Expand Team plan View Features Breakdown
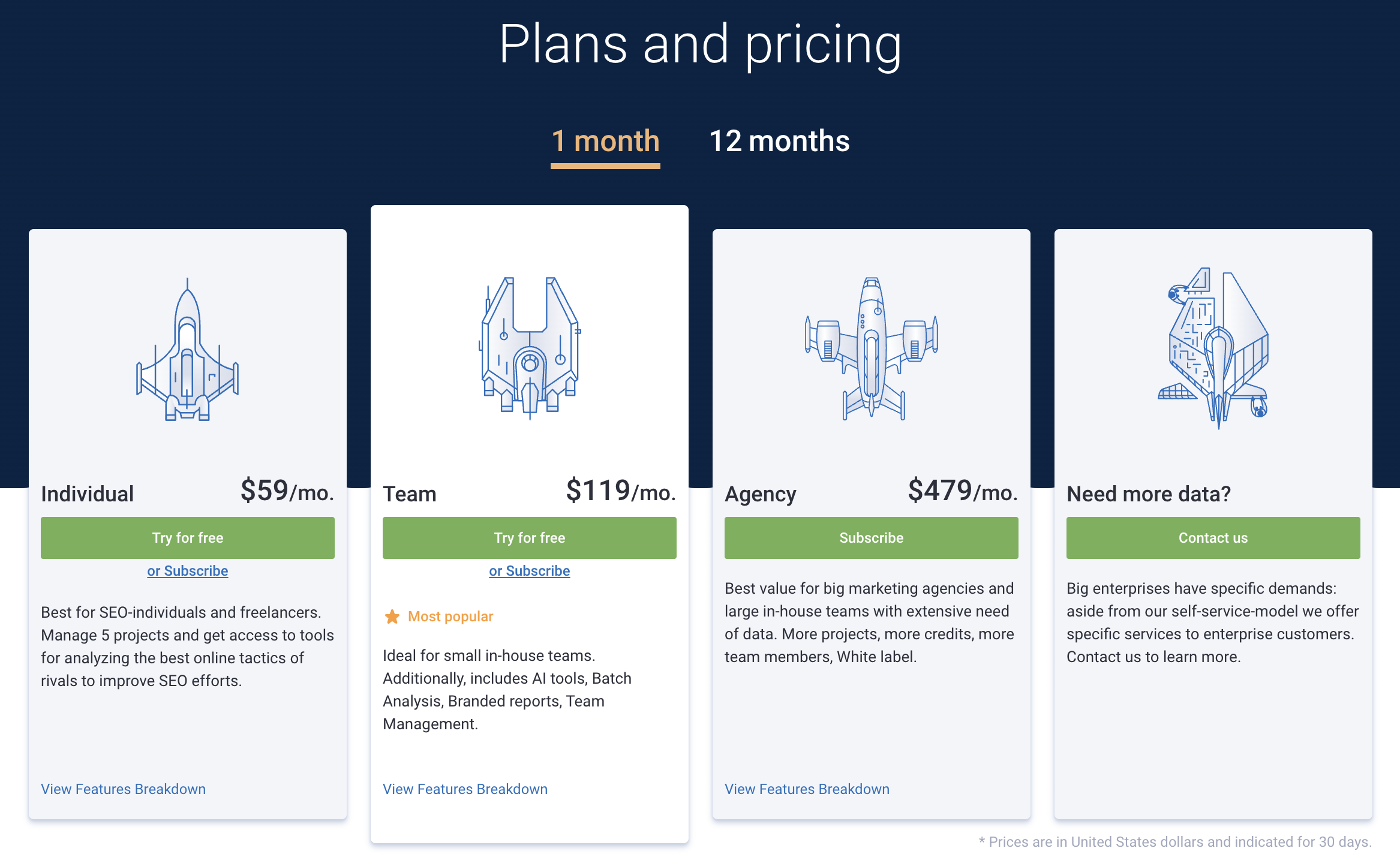1400x860 pixels. point(465,789)
